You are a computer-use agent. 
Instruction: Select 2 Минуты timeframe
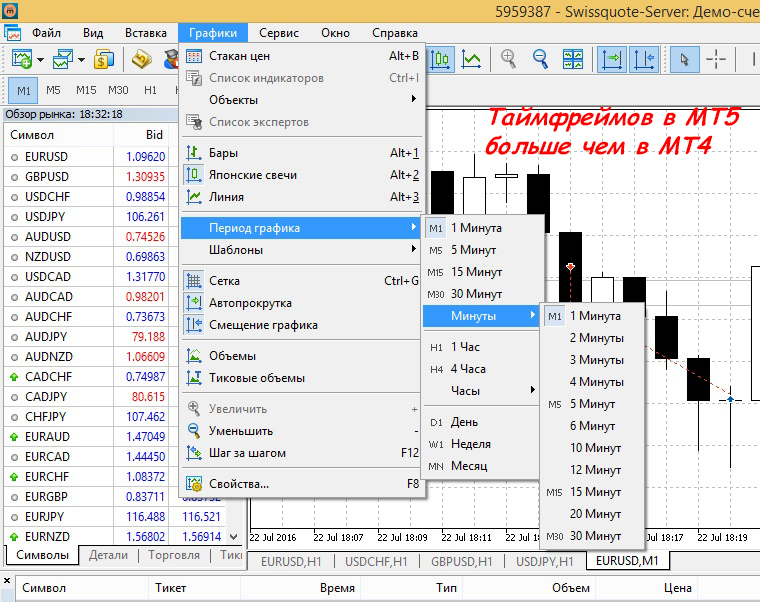click(x=592, y=338)
